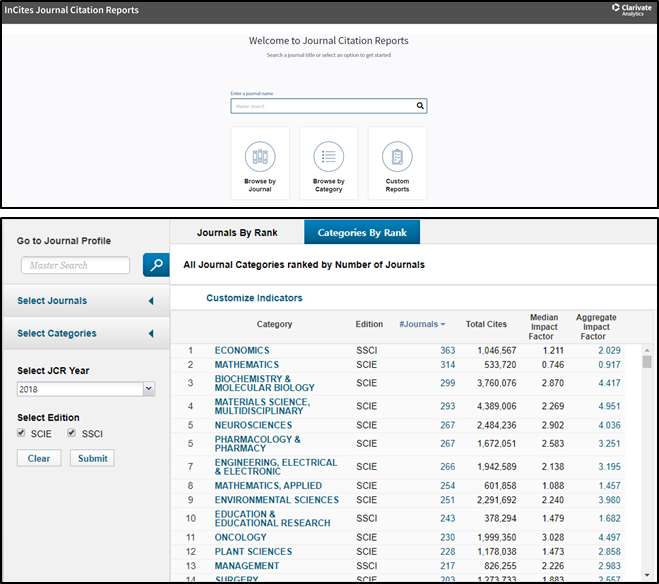Viewport: 659px width, 584px height.
Task: Click total cites value 3,760,076
Action: click(x=496, y=383)
